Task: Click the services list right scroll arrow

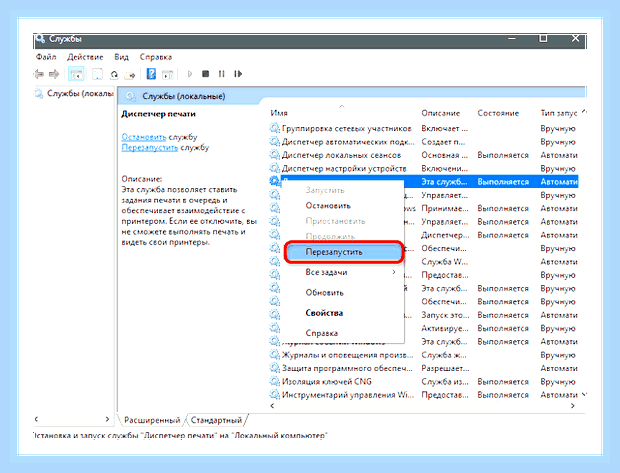Action: click(x=573, y=406)
